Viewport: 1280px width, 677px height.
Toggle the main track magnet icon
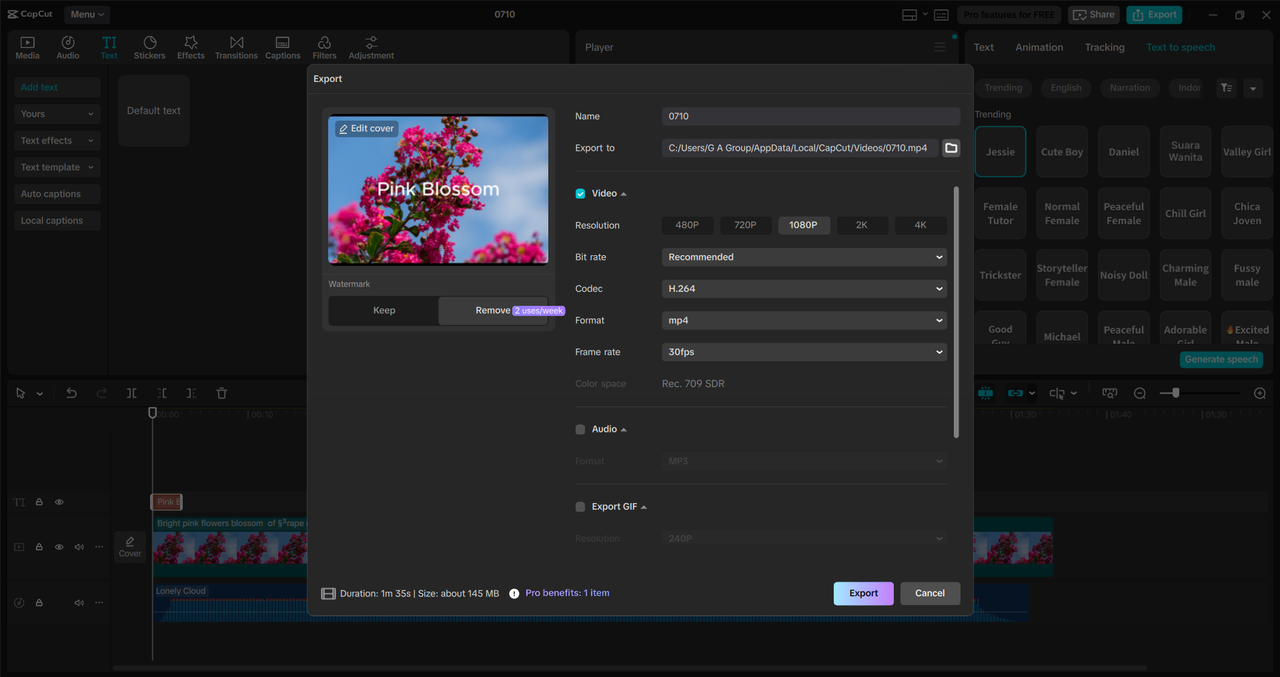[x=985, y=394]
